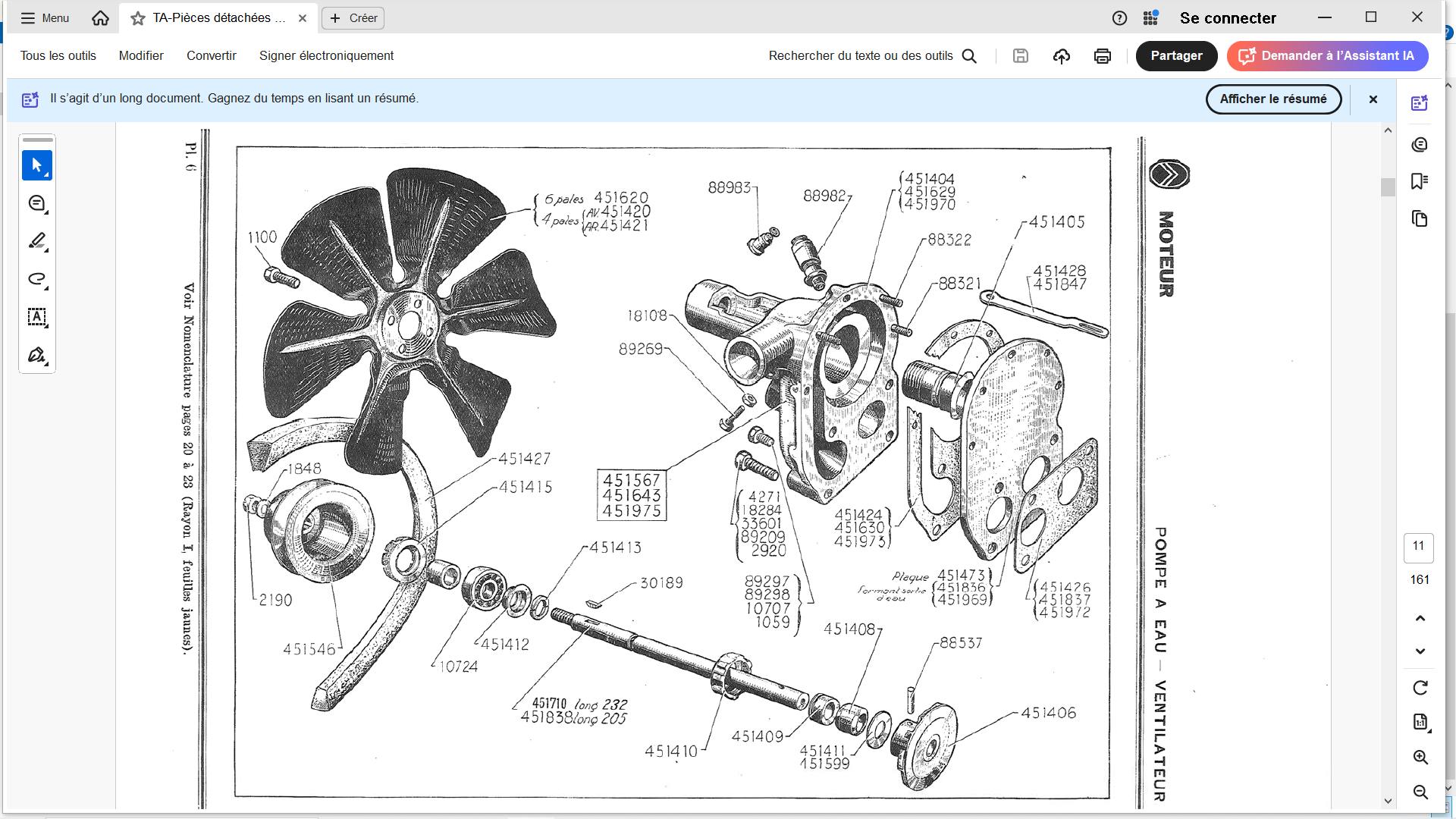Open the Convertir menu item
Viewport: 1456px width, 819px height.
pos(212,56)
